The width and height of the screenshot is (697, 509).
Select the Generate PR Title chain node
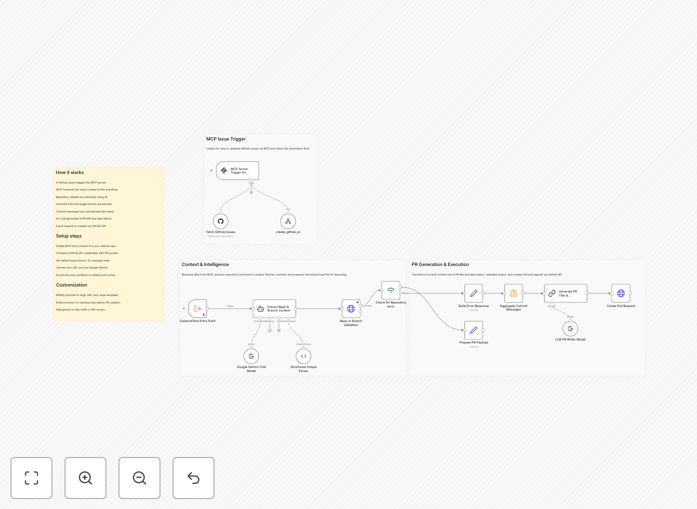click(x=566, y=293)
